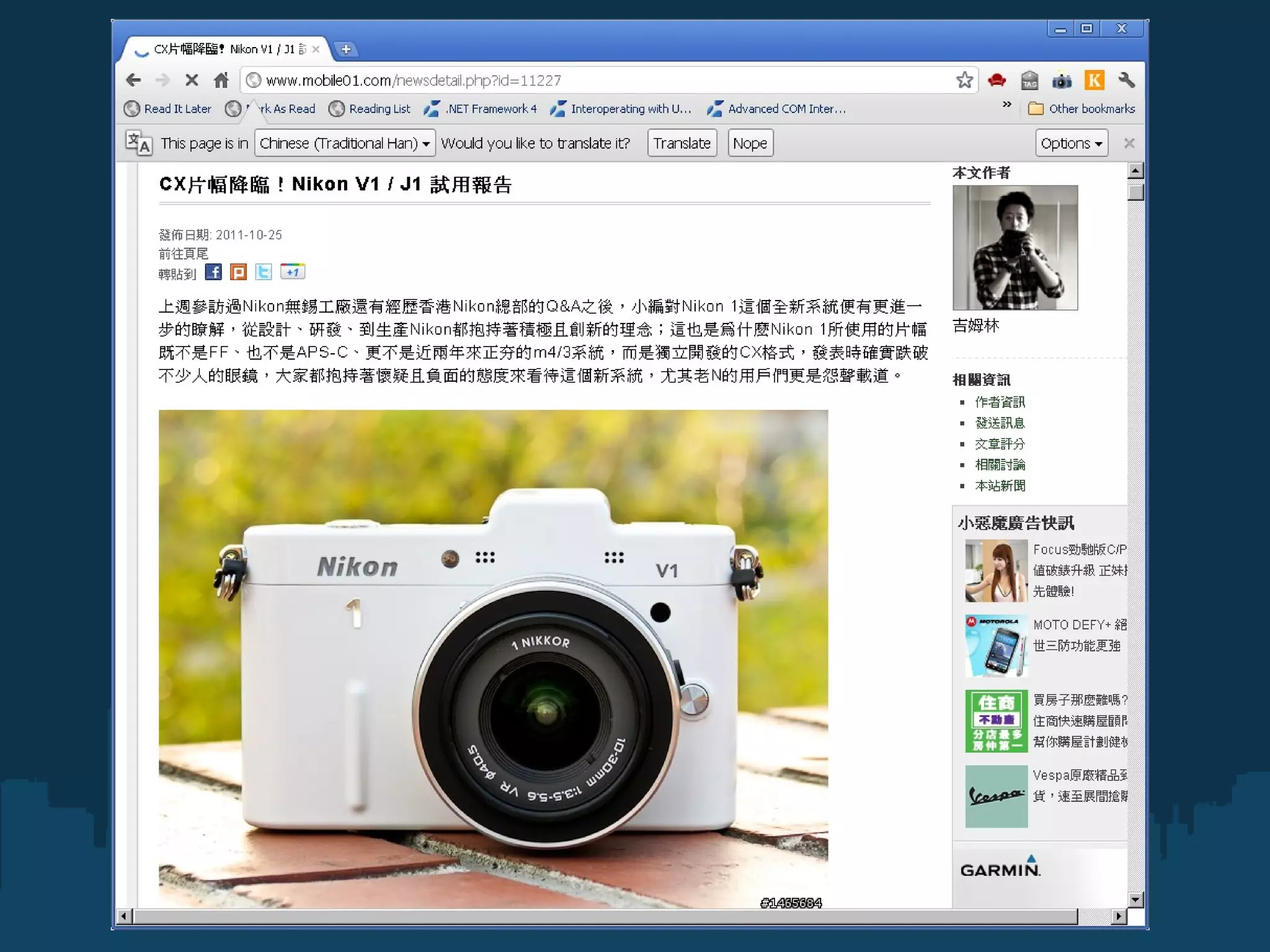Screen dimensions: 1270x952
Task: Click the Home icon
Action: pos(221,80)
